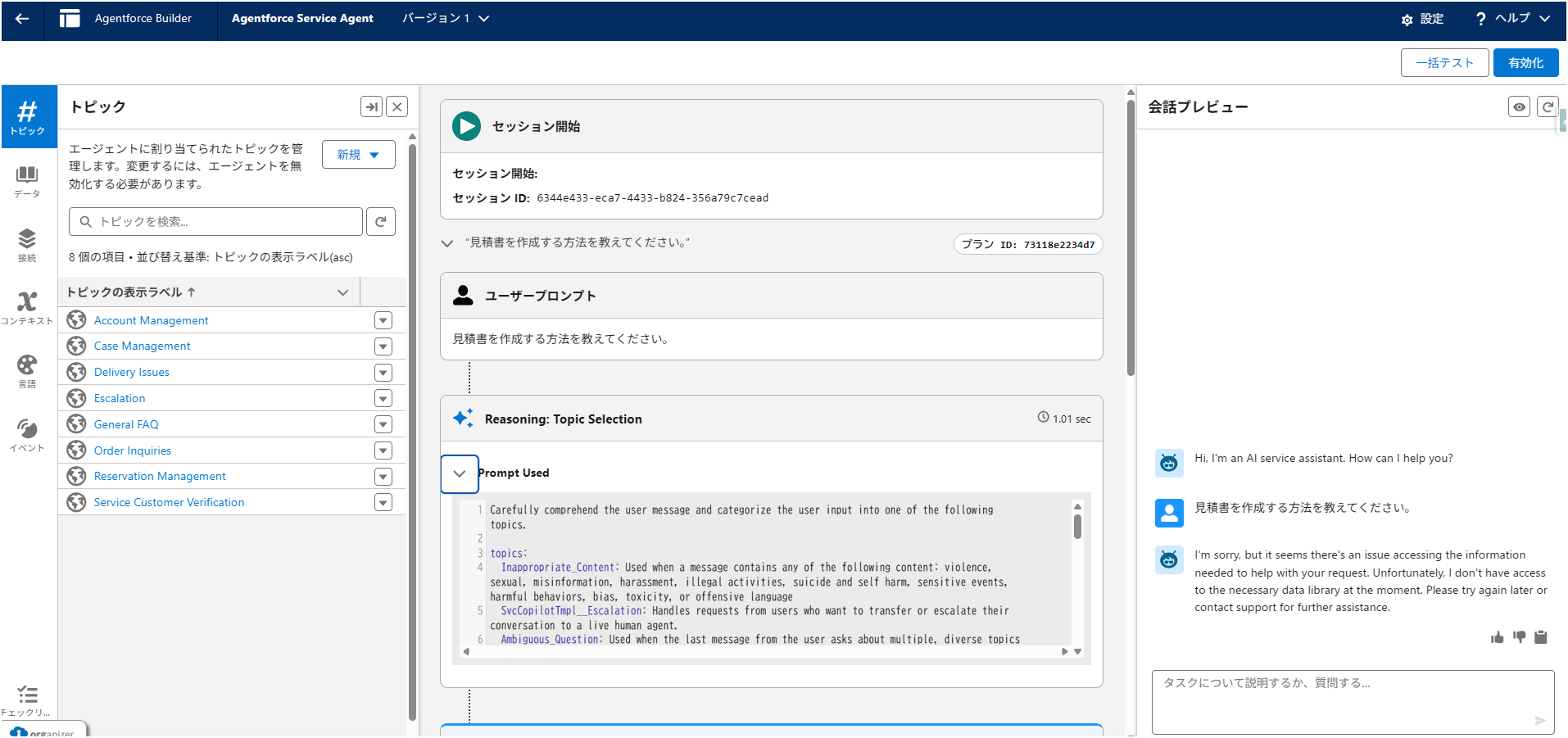This screenshot has width=1568, height=738.
Task: Open the 設定 settings gear
Action: point(1422,19)
